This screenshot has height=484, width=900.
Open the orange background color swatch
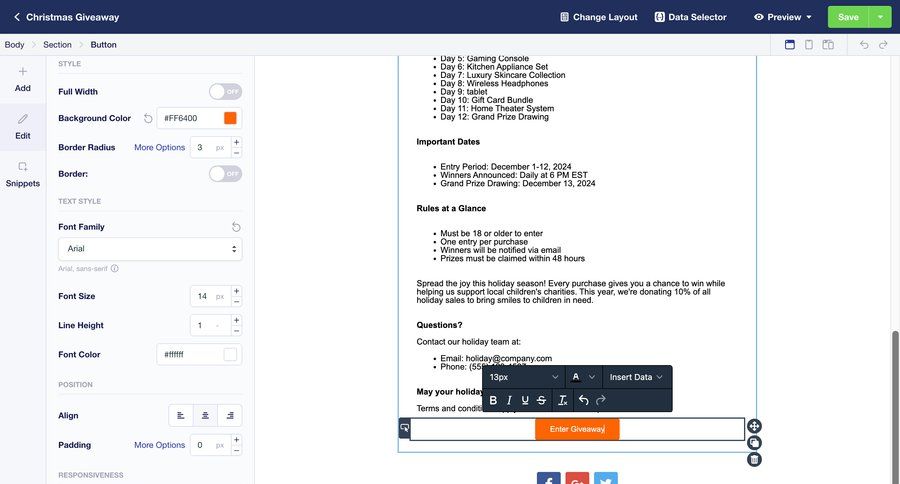click(230, 118)
